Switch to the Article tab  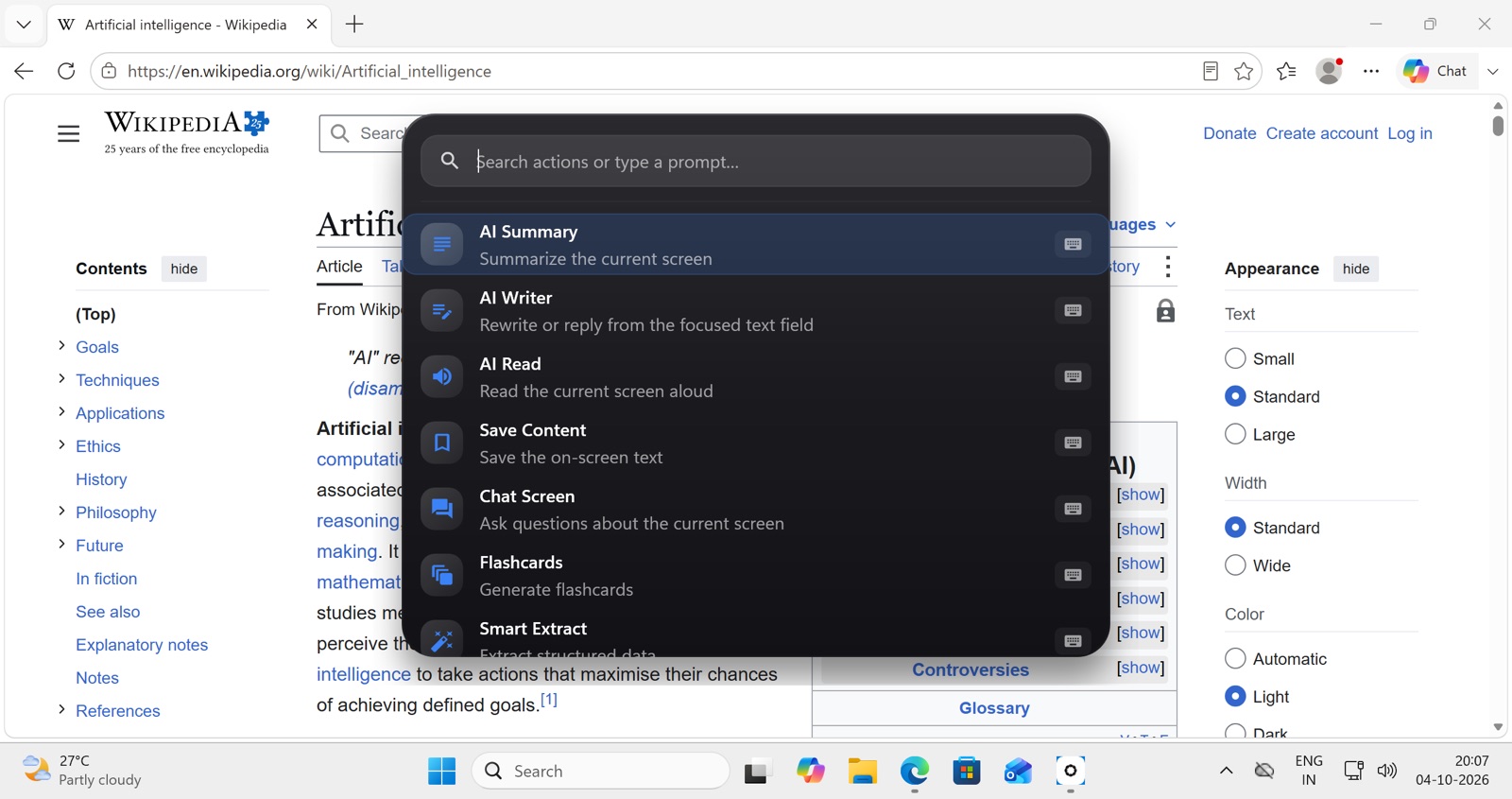click(339, 267)
